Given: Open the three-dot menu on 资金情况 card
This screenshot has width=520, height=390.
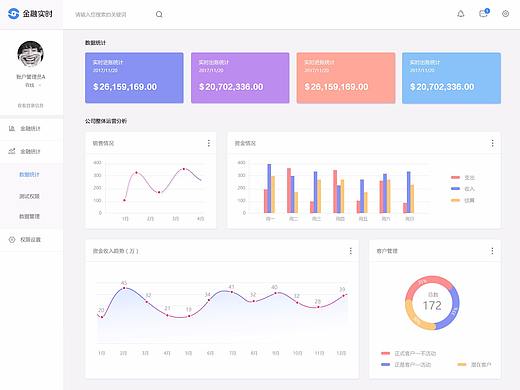Looking at the screenshot, I should tap(492, 143).
